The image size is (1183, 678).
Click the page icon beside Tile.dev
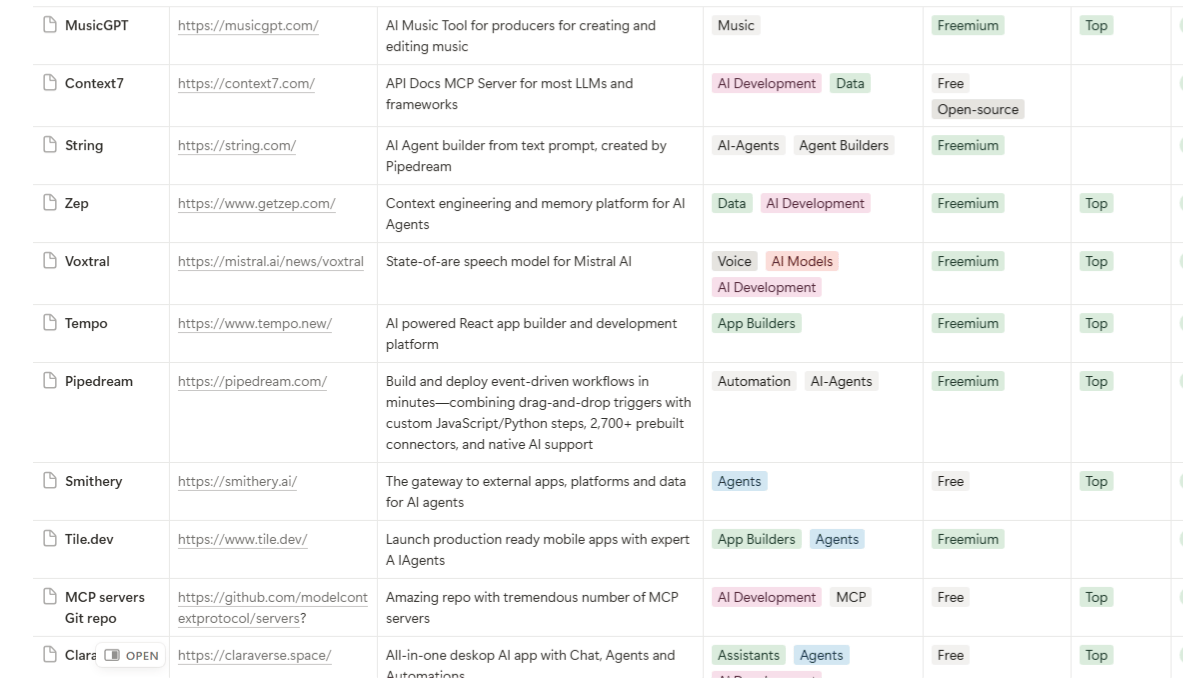point(50,540)
